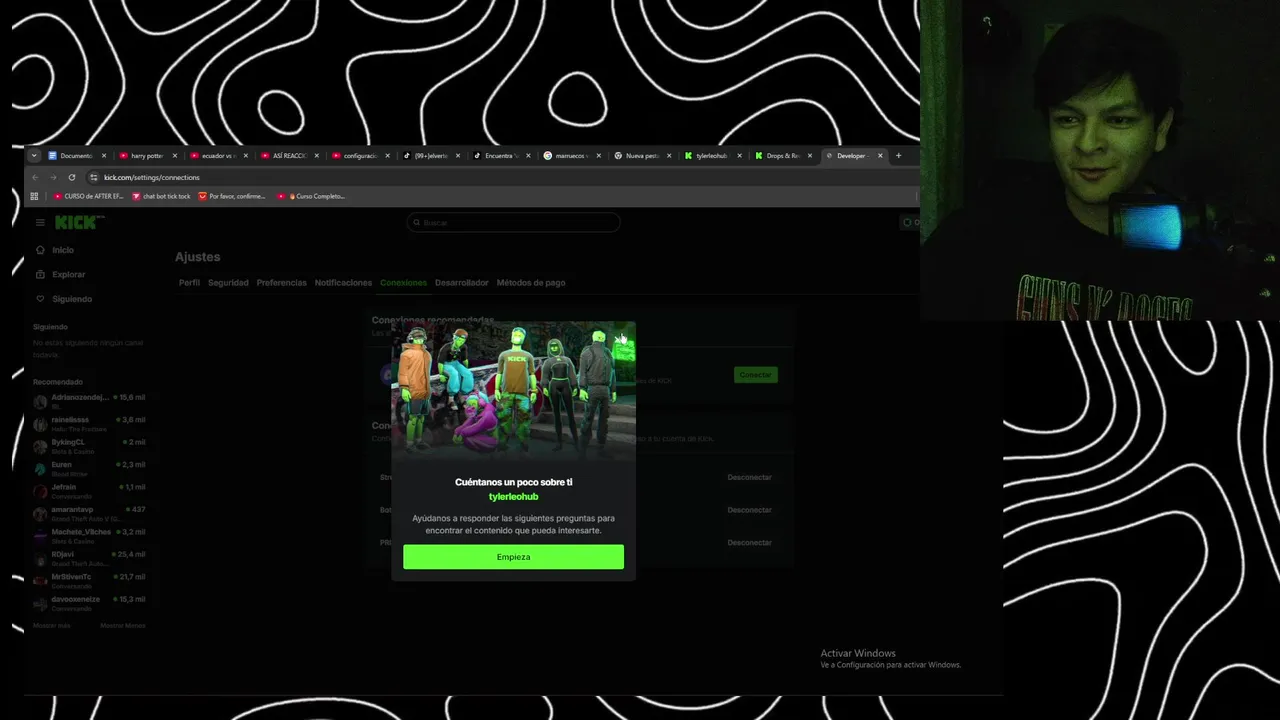Viewport: 1280px width, 720px height.
Task: Click the Siguiendo heart icon
Action: pyautogui.click(x=40, y=299)
